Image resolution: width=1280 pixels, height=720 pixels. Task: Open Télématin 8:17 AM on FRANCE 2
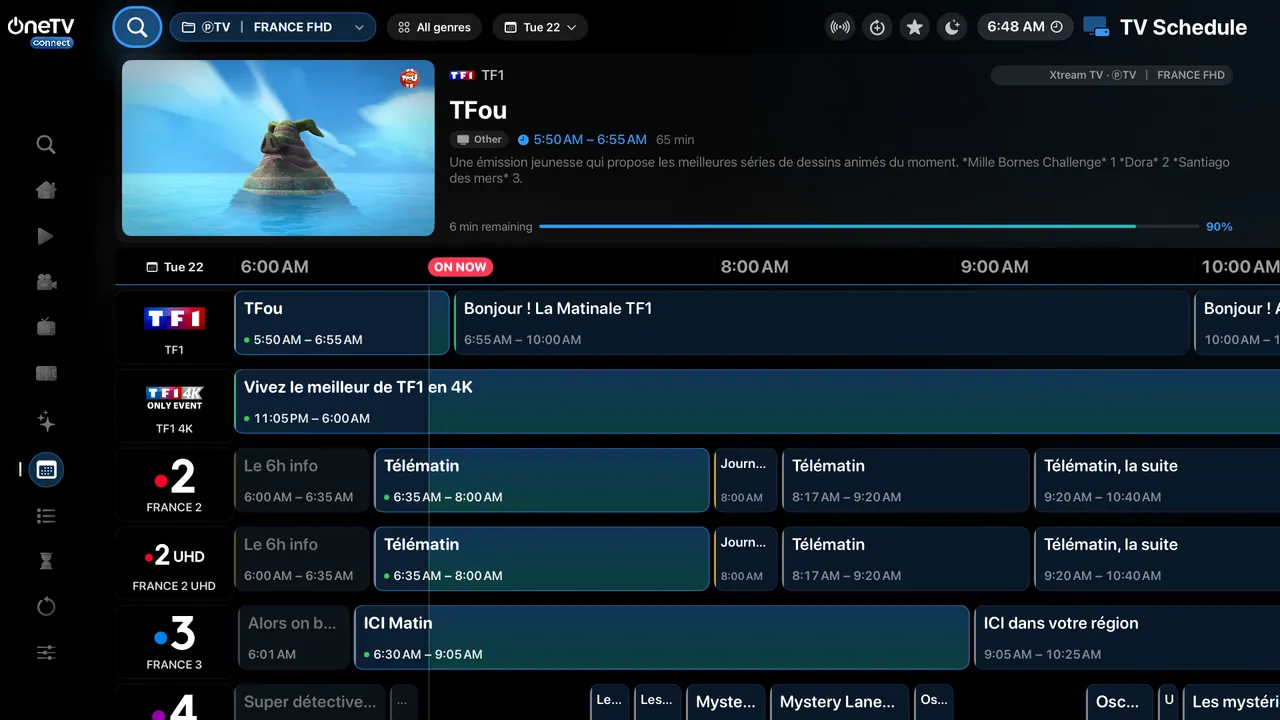(x=906, y=480)
